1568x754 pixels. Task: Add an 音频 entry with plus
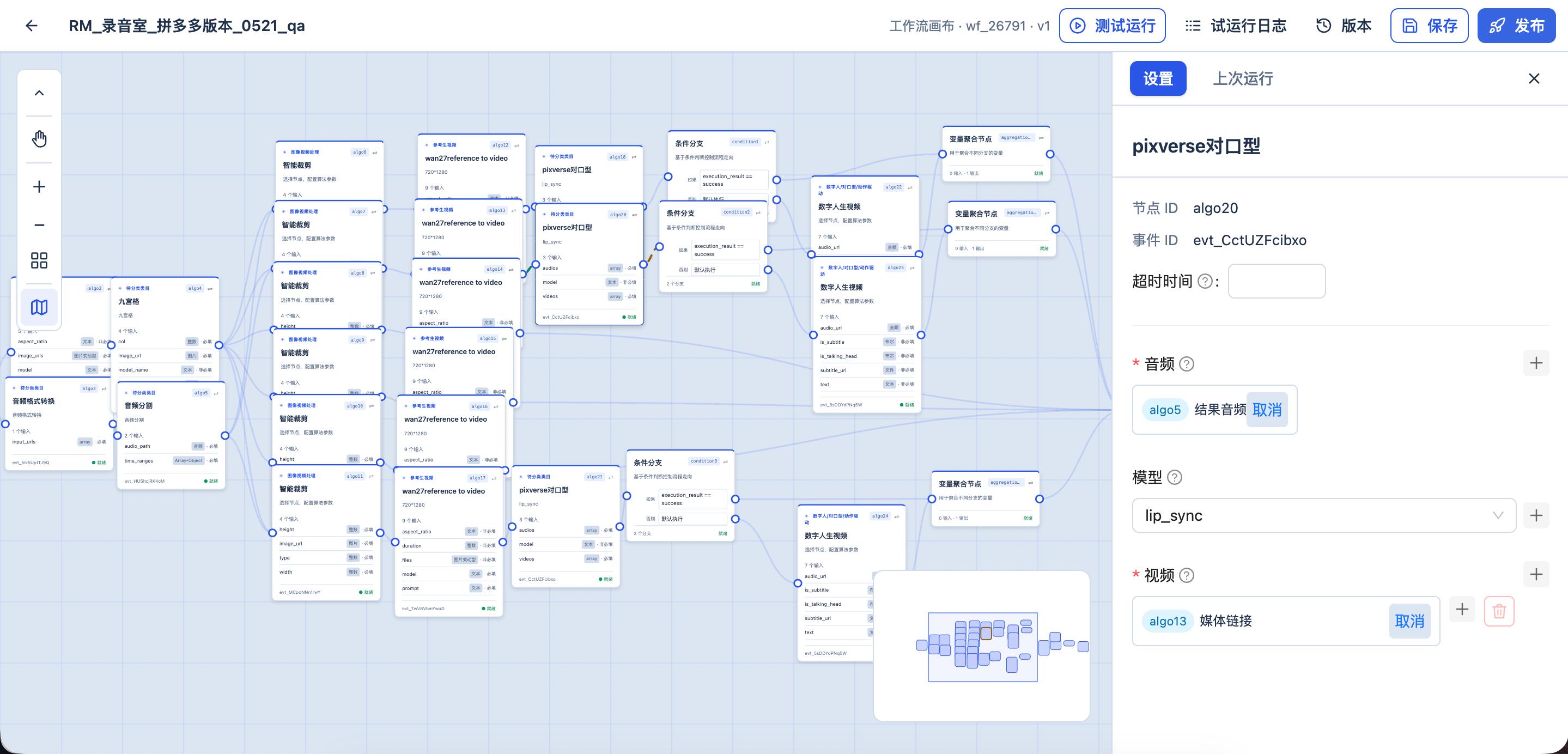coord(1536,363)
